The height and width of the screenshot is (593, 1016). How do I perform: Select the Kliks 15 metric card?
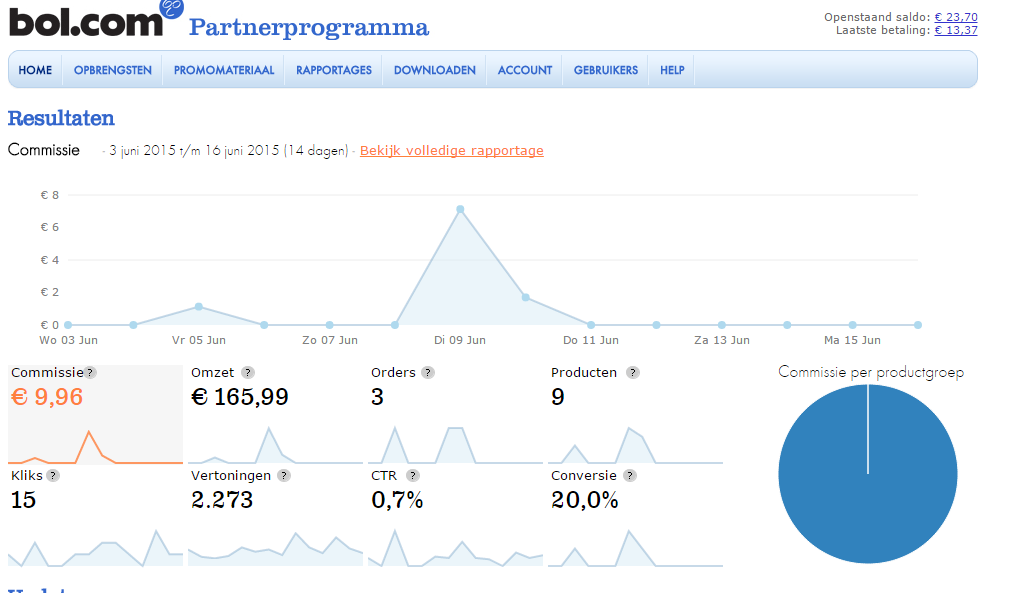click(x=95, y=517)
